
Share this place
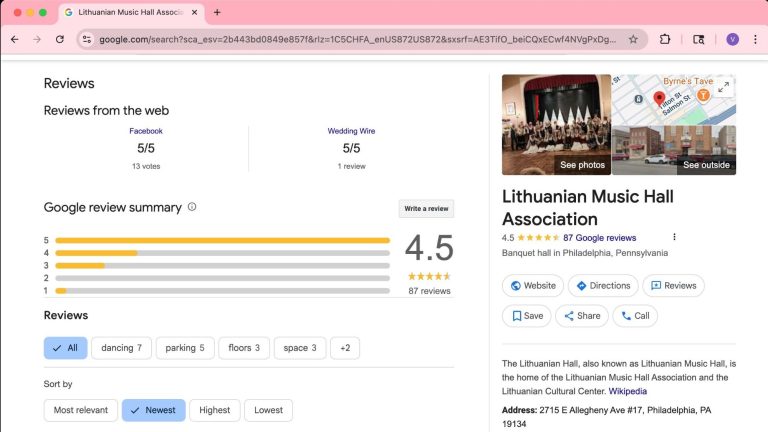(x=582, y=316)
